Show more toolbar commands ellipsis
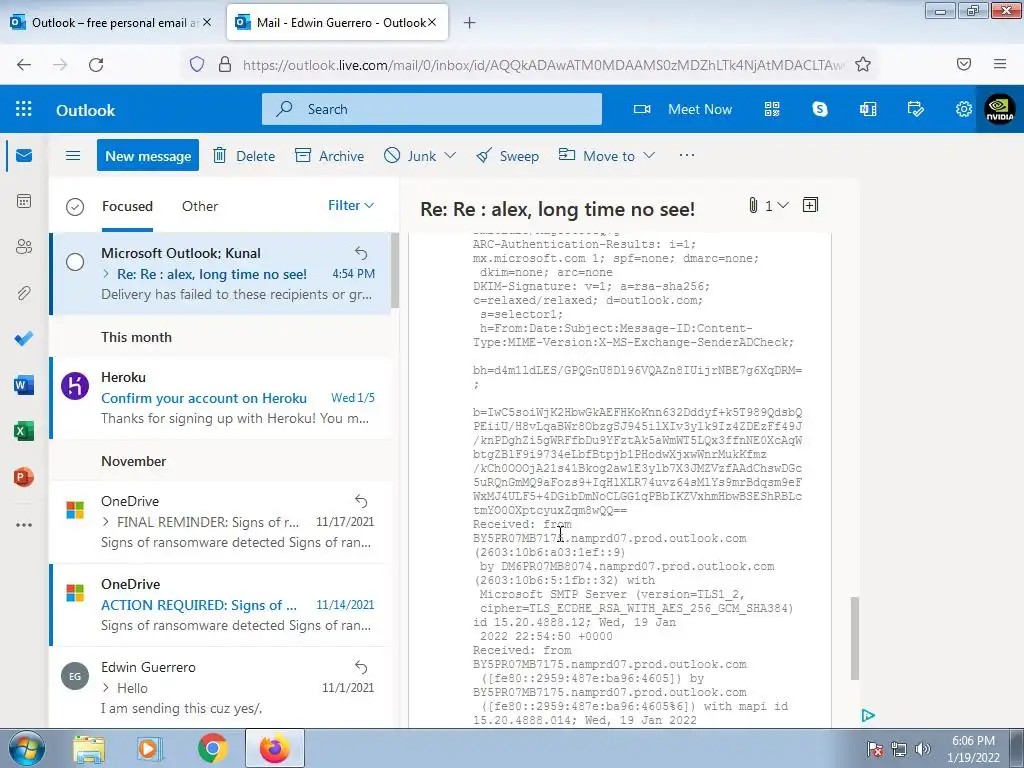This screenshot has height=768, width=1024. tap(686, 155)
